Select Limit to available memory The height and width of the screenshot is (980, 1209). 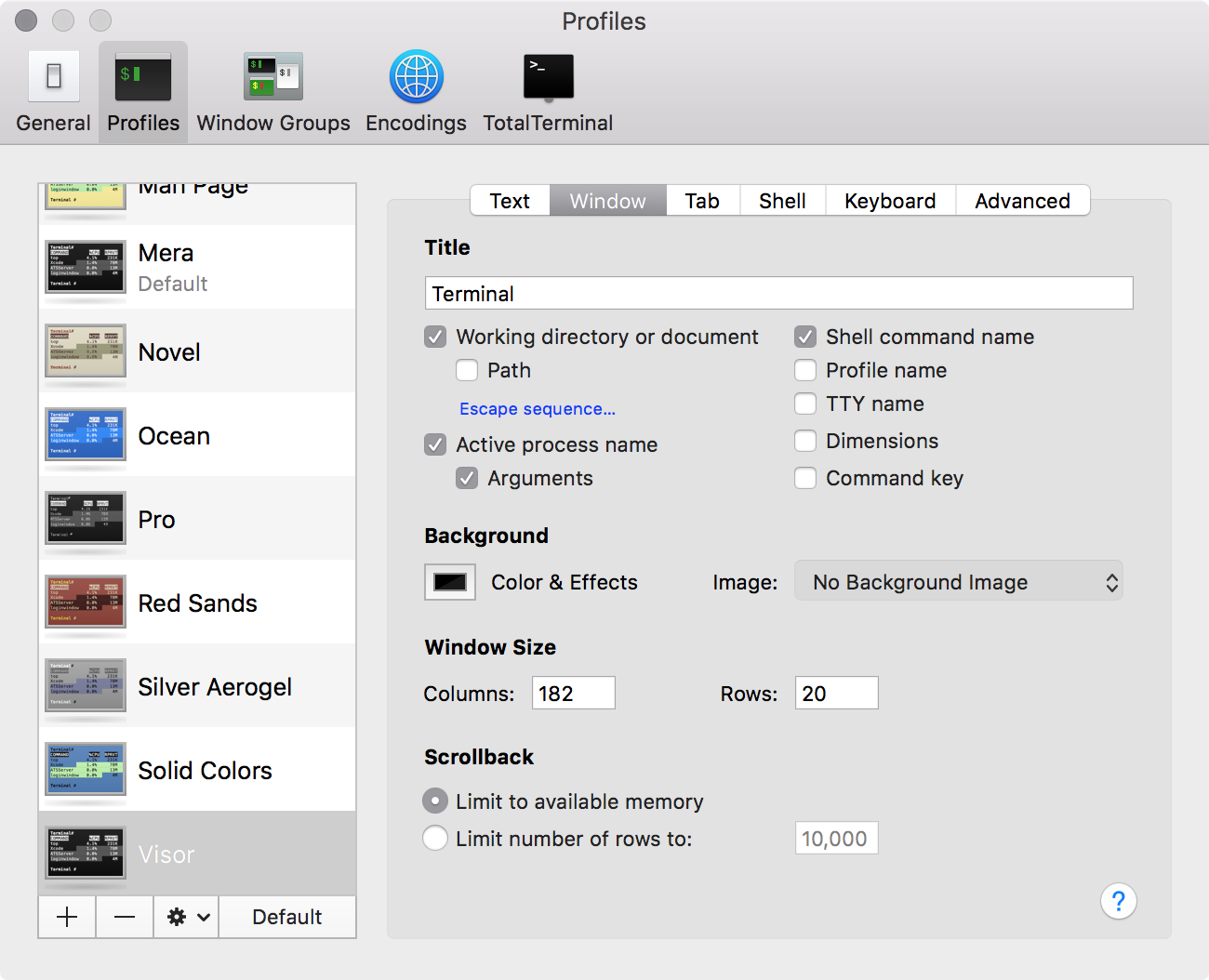(435, 801)
